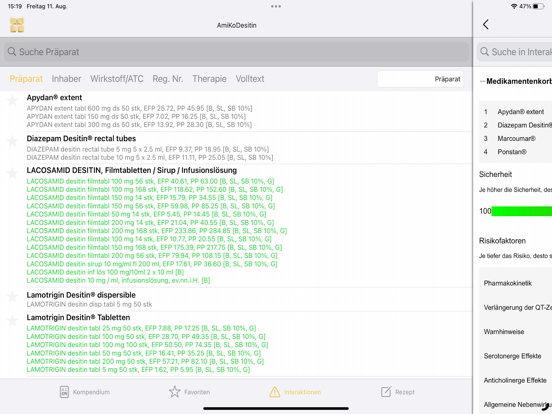Select the Volltext search tab
This screenshot has width=552, height=414.
(x=250, y=79)
